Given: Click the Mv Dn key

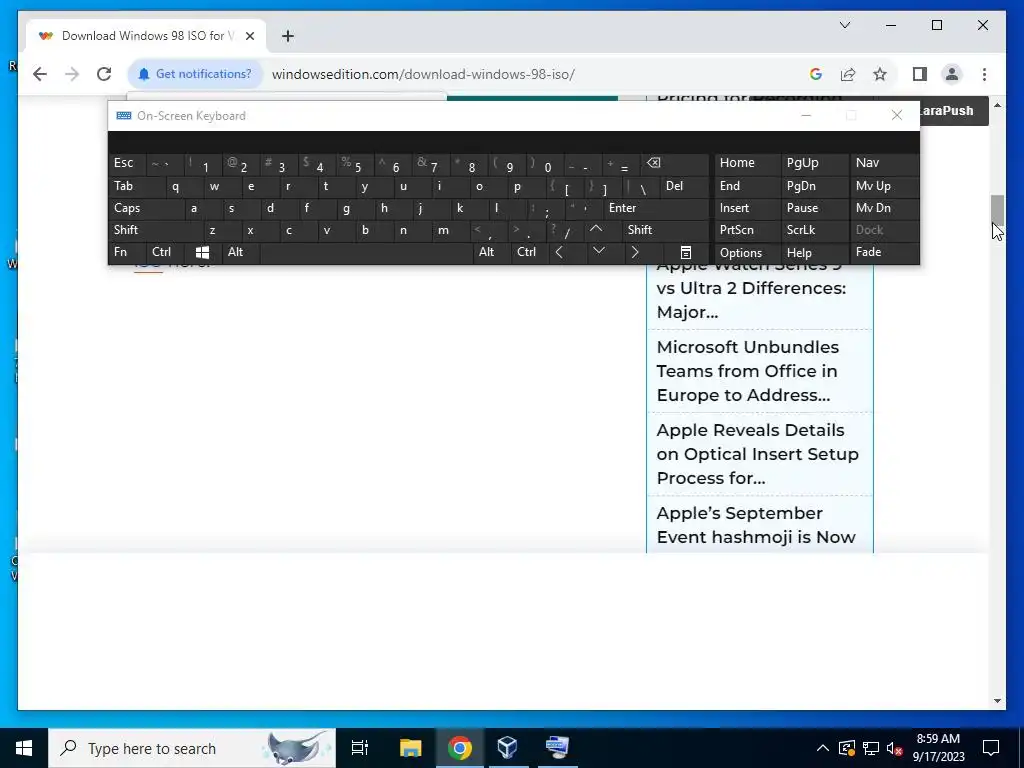Looking at the screenshot, I should (x=885, y=208).
